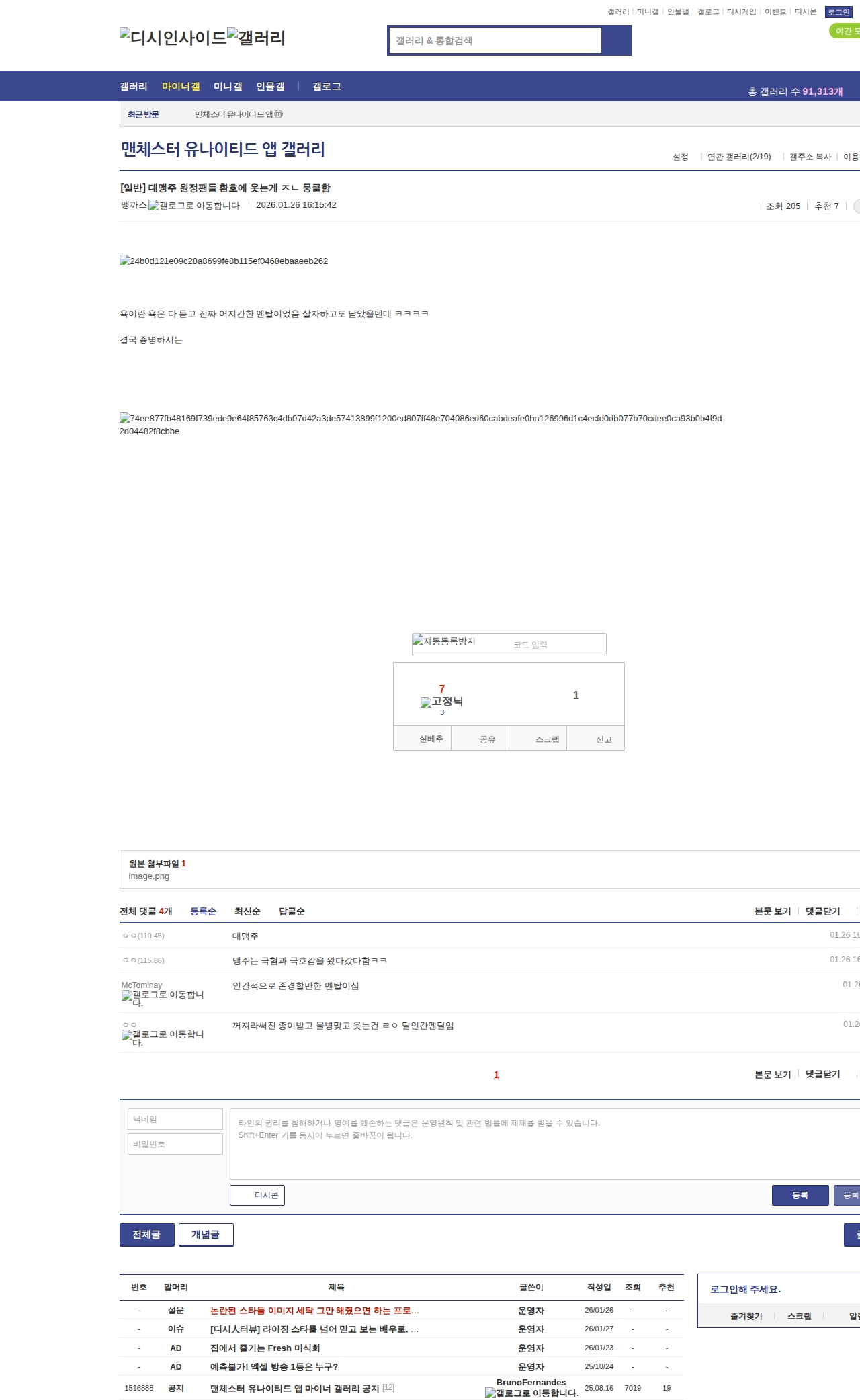Click the 신고 report button
This screenshot has height=1400, width=860.
(596, 739)
